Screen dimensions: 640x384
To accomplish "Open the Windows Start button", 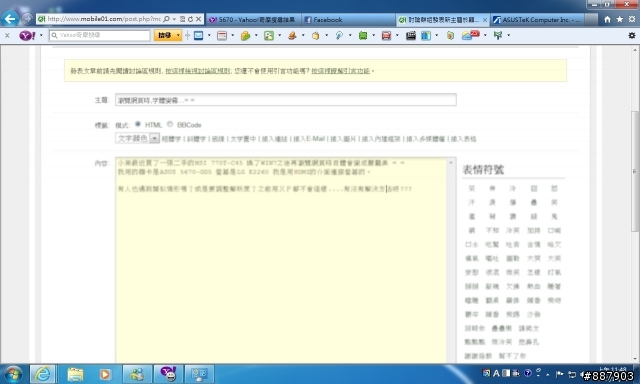I will 13,374.
